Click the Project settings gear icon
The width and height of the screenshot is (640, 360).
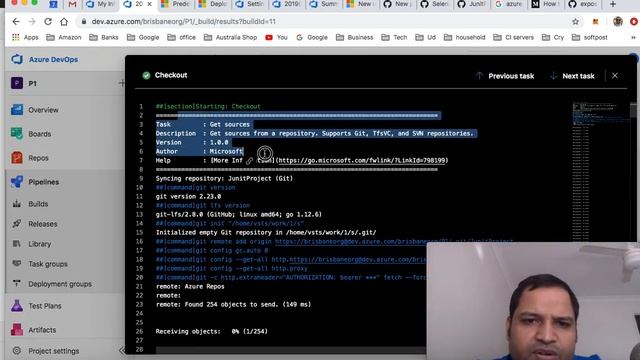[x=17, y=351]
